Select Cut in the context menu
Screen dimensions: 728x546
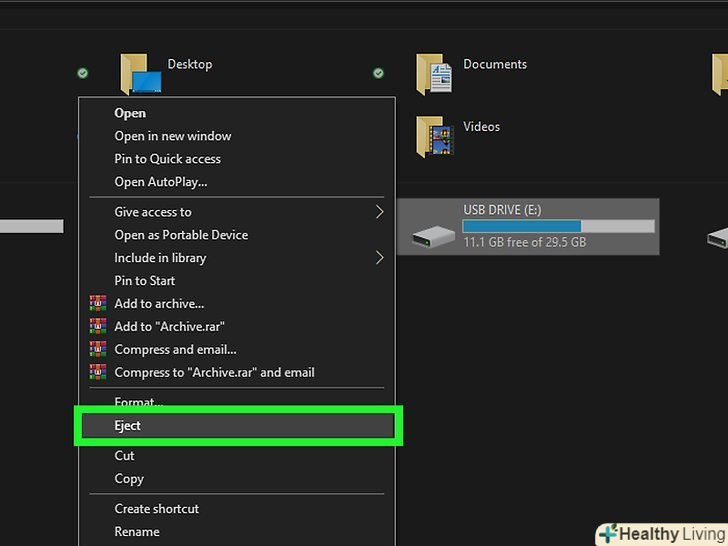(x=237, y=455)
